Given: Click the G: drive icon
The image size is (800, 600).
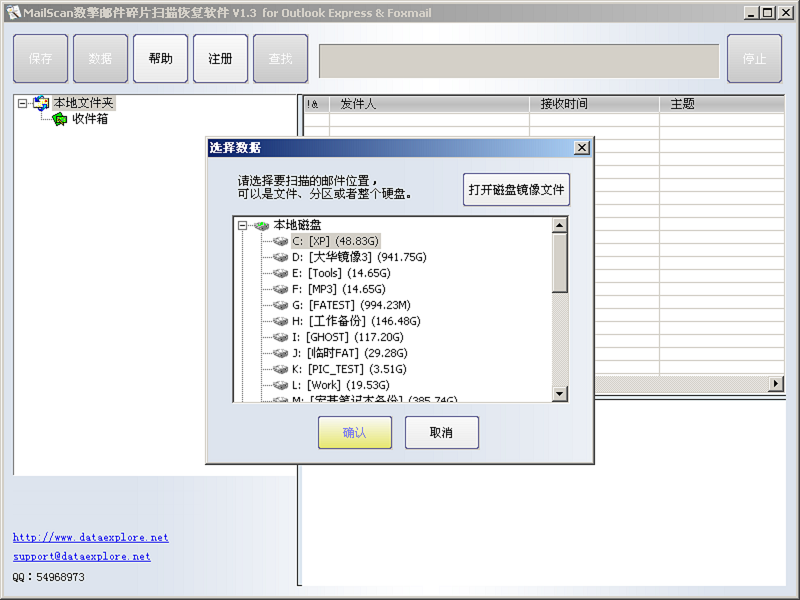Looking at the screenshot, I should [x=281, y=305].
